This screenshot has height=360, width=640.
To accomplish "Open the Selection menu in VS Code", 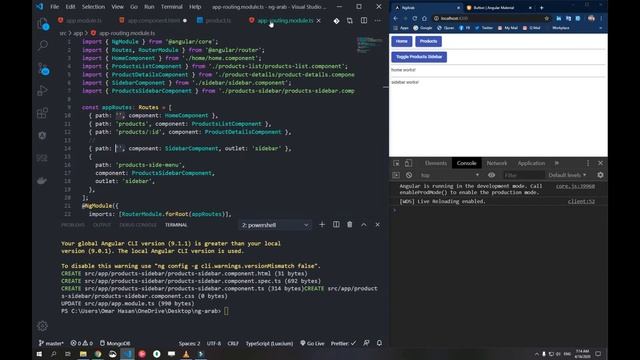I will [x=93, y=7].
